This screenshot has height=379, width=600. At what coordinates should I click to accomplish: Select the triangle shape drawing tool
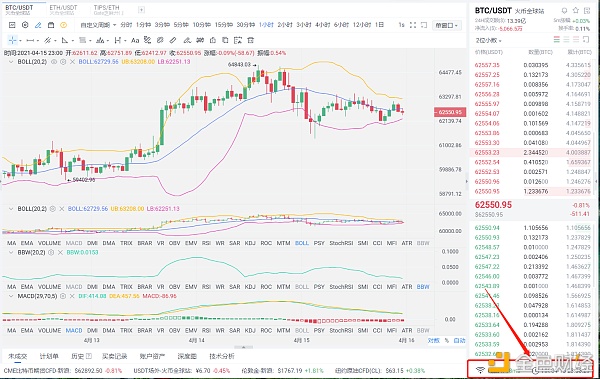click(x=65, y=40)
